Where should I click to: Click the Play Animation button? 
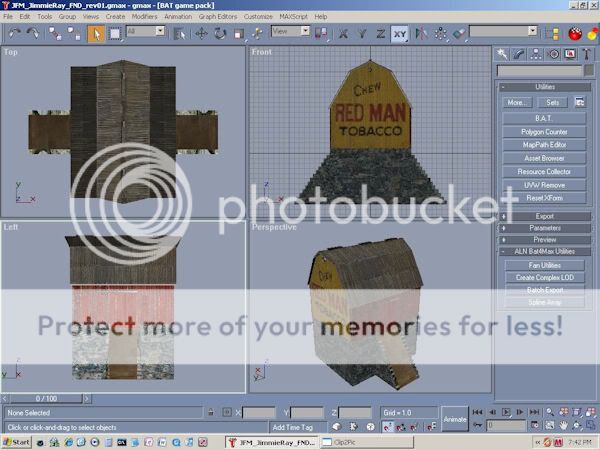506,412
